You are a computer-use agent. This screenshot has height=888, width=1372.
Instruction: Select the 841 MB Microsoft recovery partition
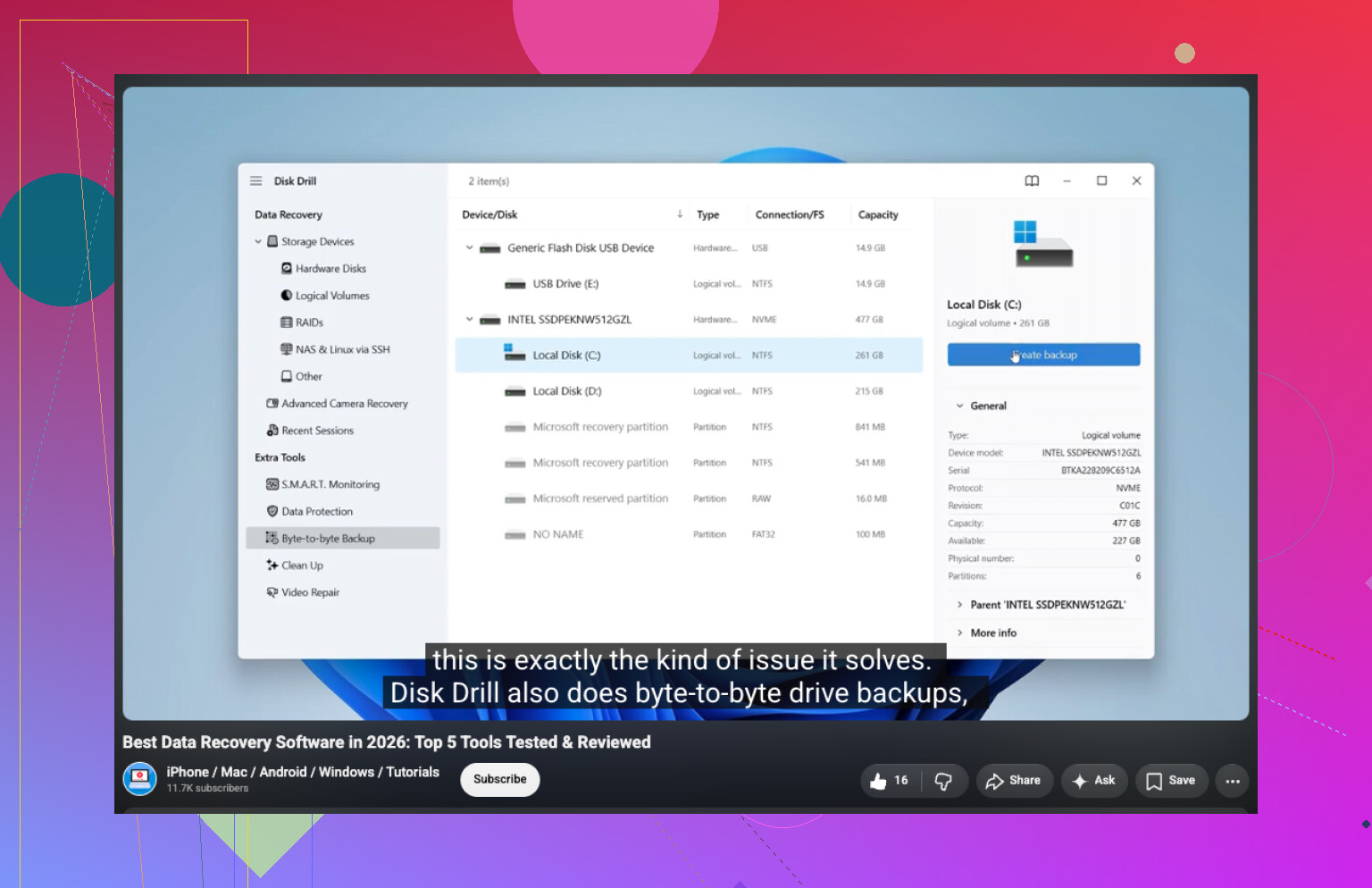pyautogui.click(x=689, y=427)
